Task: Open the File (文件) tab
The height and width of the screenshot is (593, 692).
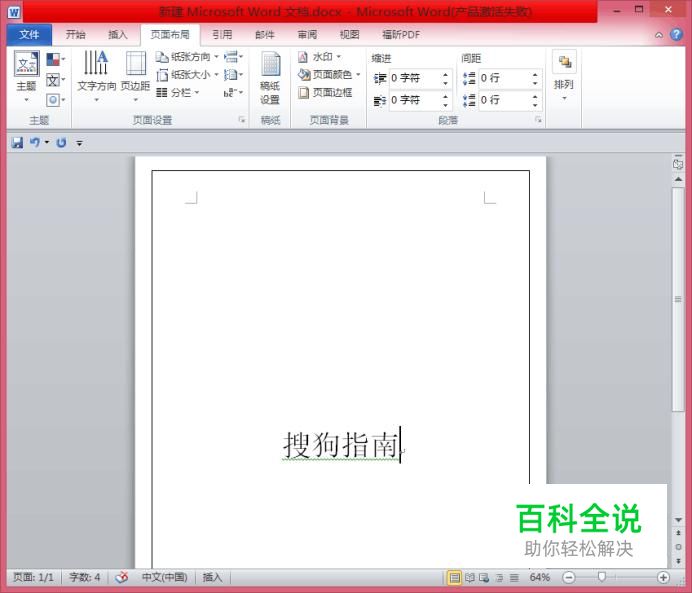Action: (x=29, y=35)
